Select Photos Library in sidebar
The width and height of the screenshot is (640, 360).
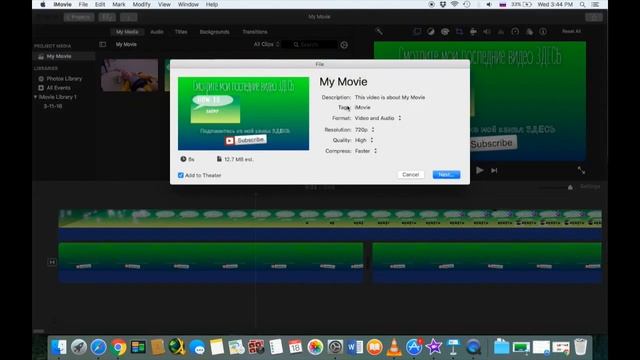click(x=64, y=78)
